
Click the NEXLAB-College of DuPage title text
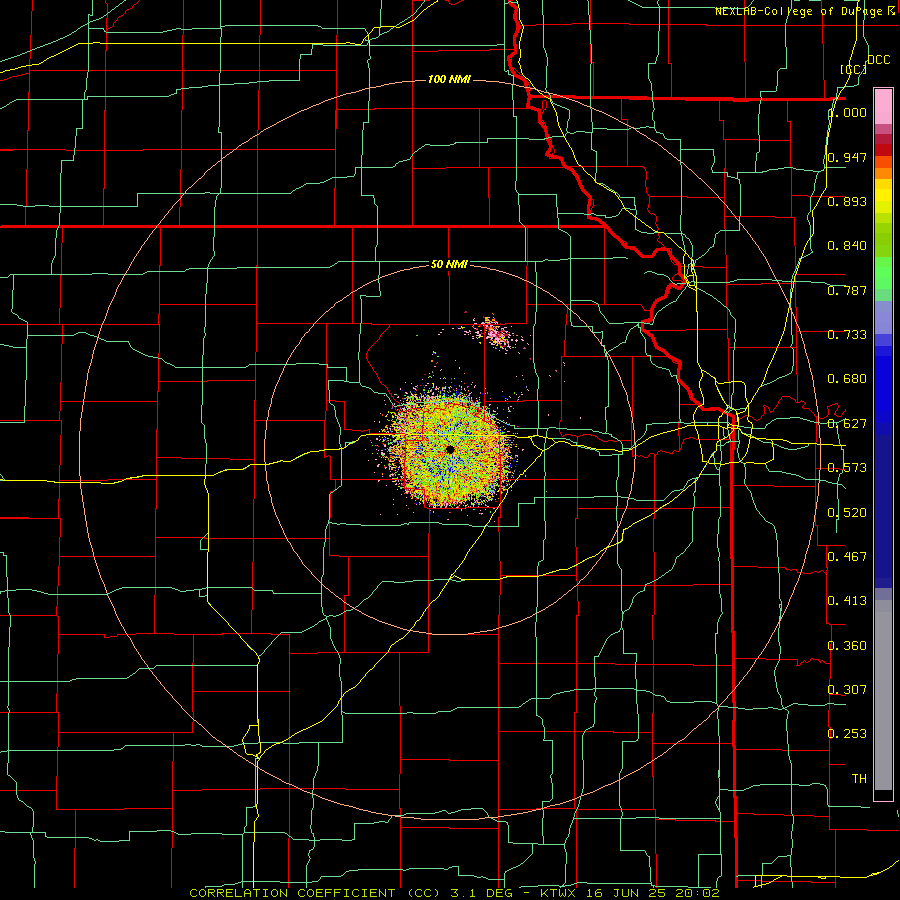click(x=804, y=11)
